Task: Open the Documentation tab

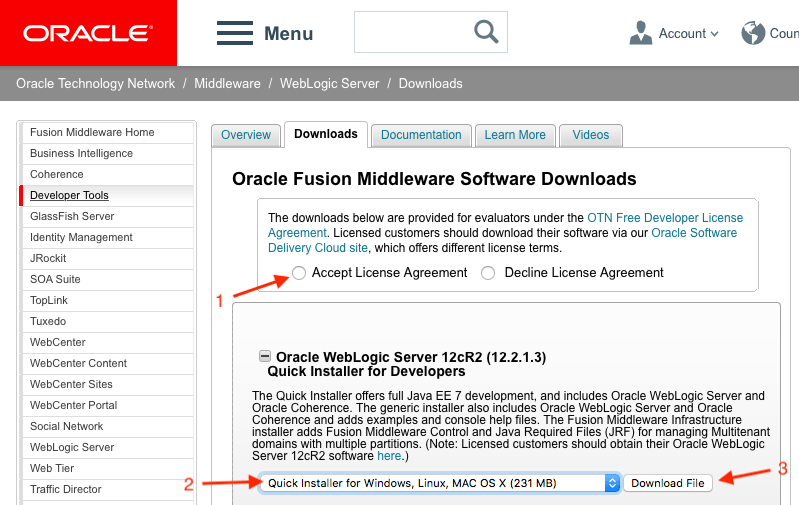Action: tap(421, 135)
